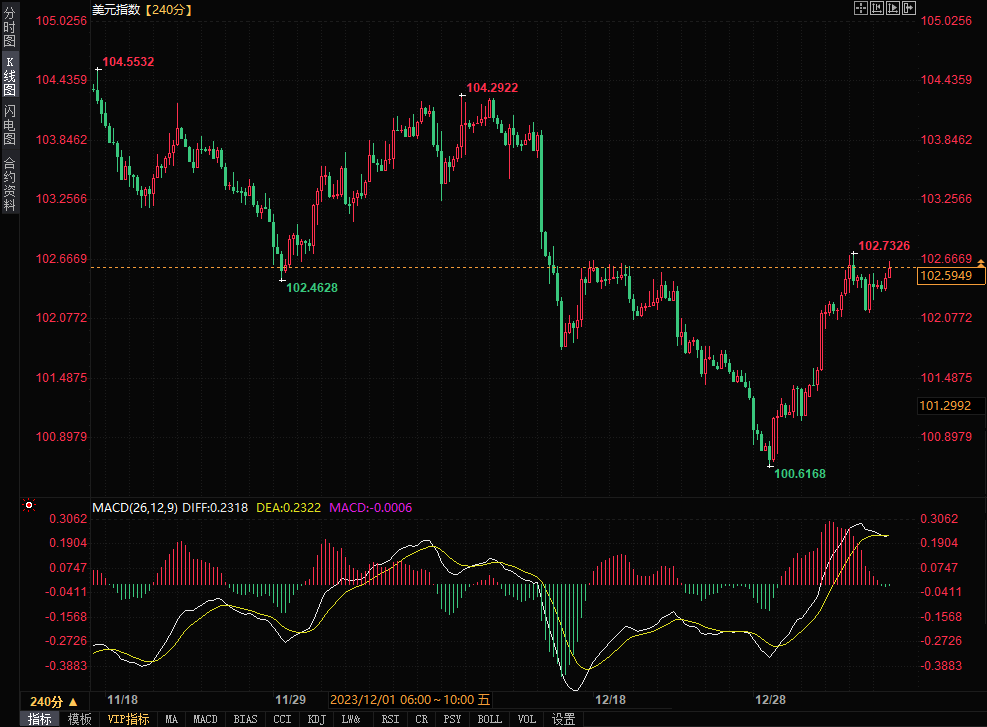Click the 美元指数 chart title
Image resolution: width=987 pixels, height=727 pixels.
coord(116,9)
